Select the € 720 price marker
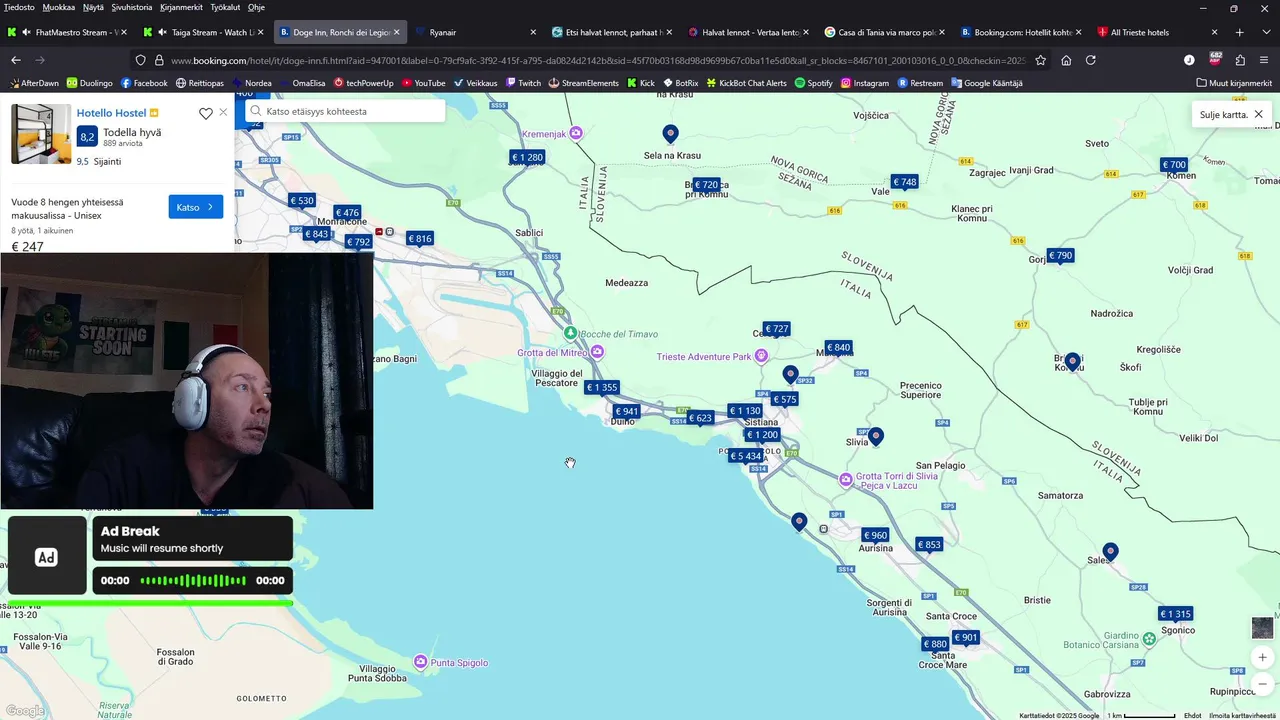The height and width of the screenshot is (720, 1280). click(706, 185)
